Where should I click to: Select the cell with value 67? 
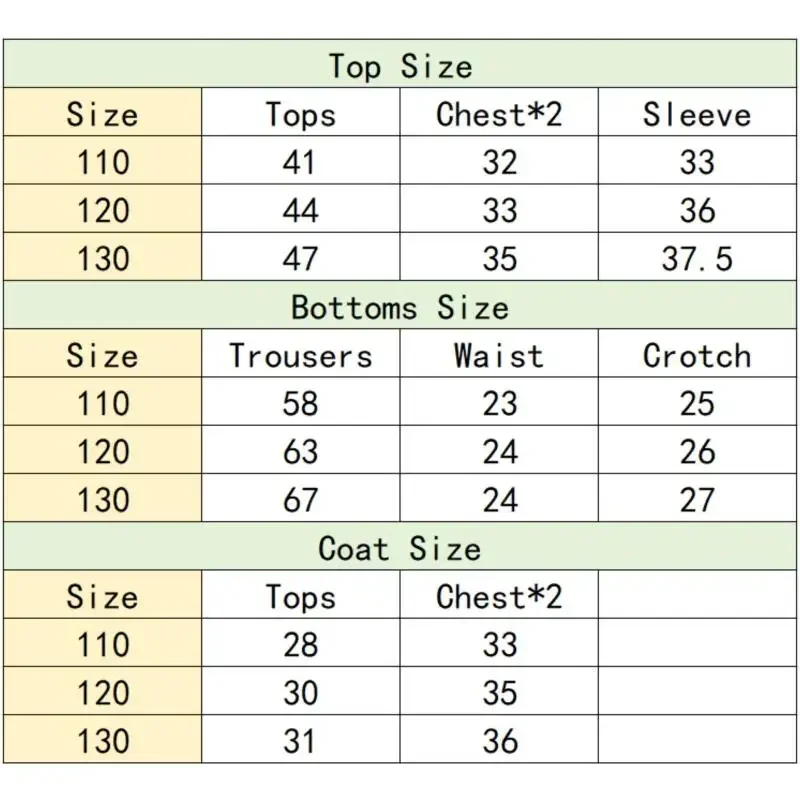(x=300, y=500)
